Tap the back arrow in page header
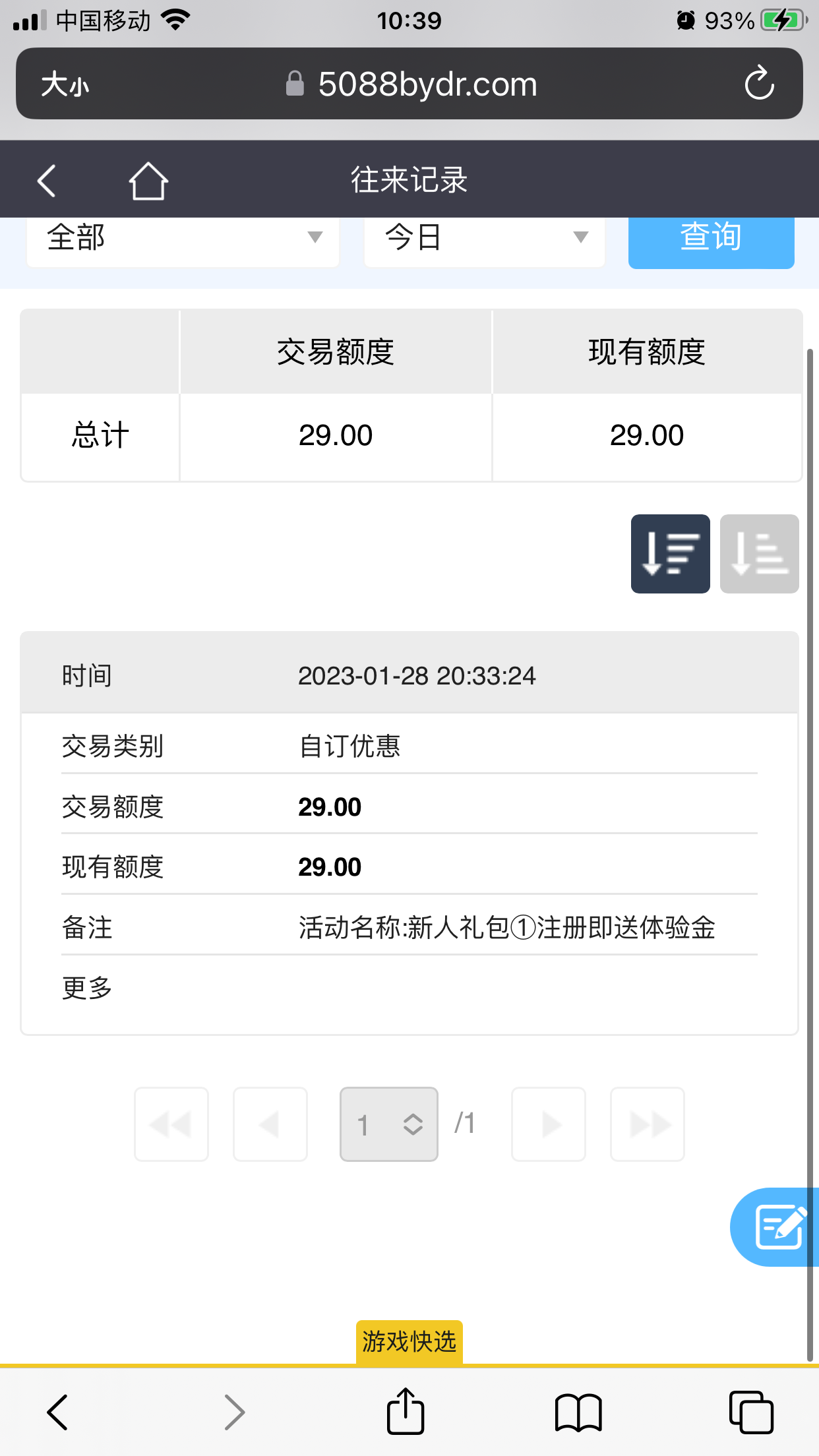This screenshot has height=1456, width=819. pos(47,181)
